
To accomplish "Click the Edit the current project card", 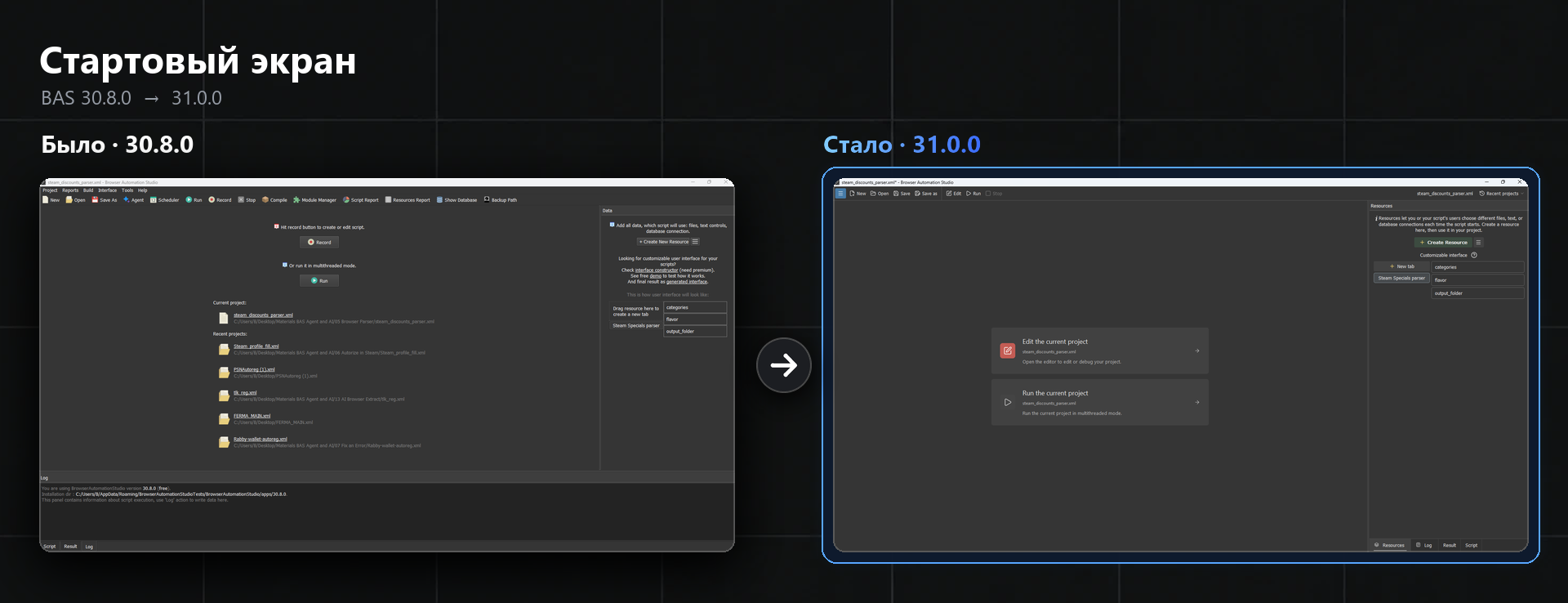I will coord(1100,351).
